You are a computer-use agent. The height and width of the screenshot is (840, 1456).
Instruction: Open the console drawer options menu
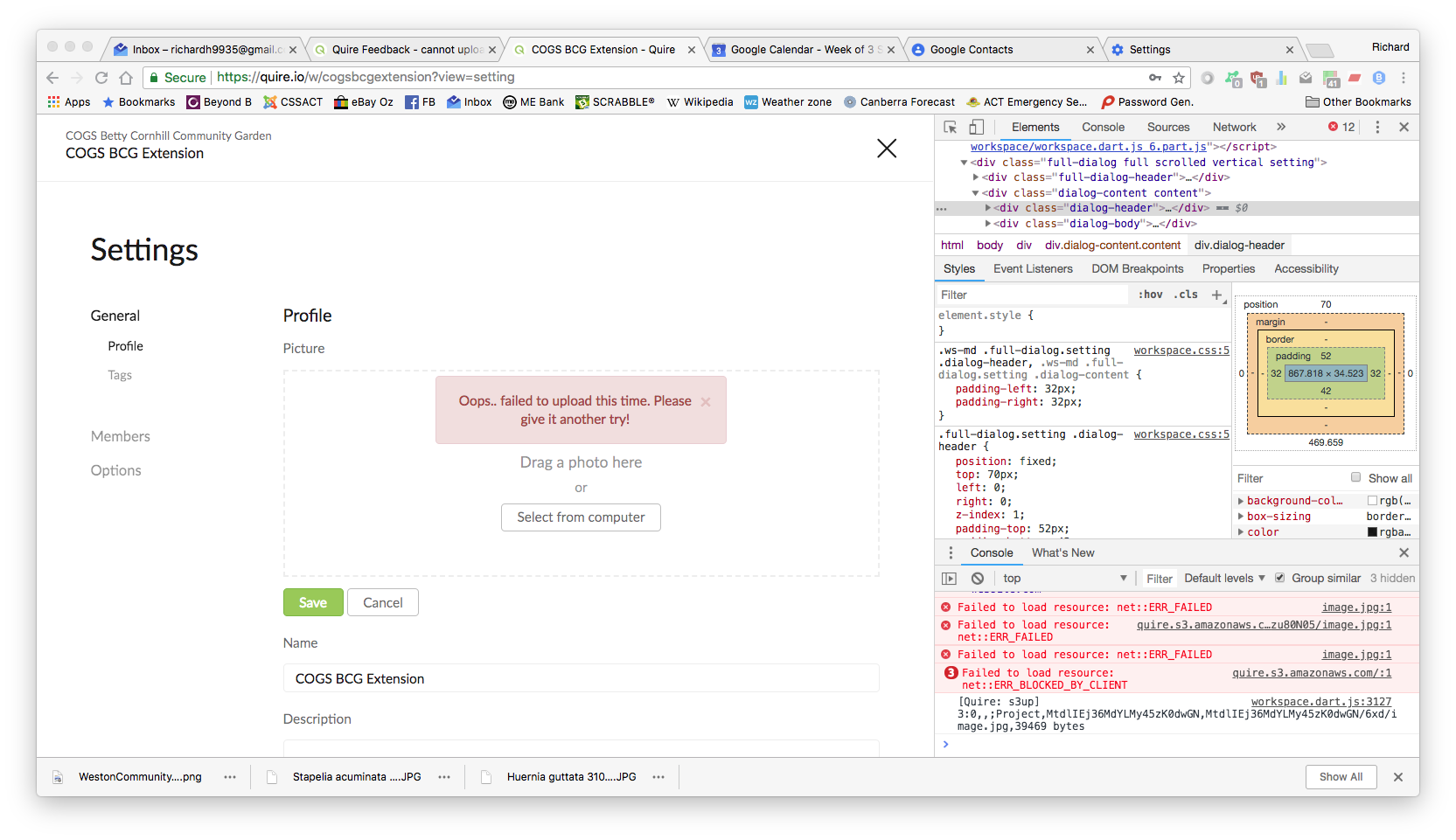pyautogui.click(x=951, y=552)
